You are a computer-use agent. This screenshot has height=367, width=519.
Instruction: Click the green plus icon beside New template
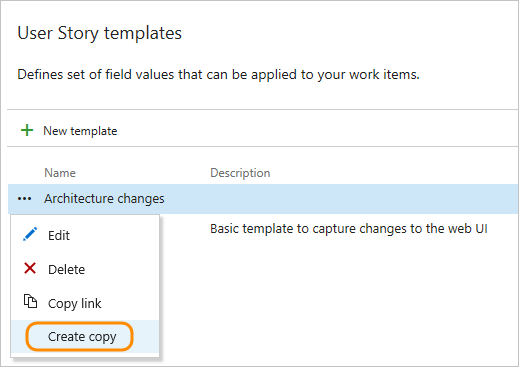point(27,130)
